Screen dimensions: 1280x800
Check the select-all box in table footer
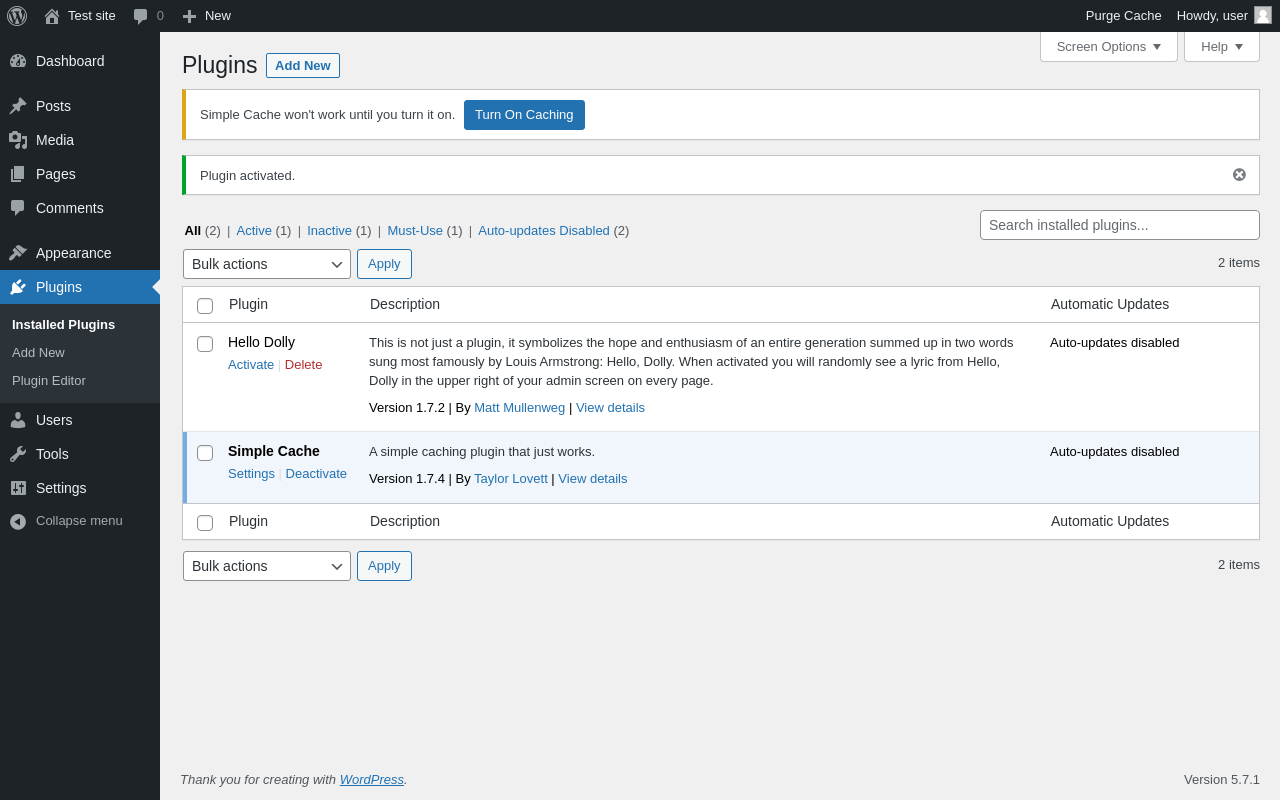(x=205, y=523)
